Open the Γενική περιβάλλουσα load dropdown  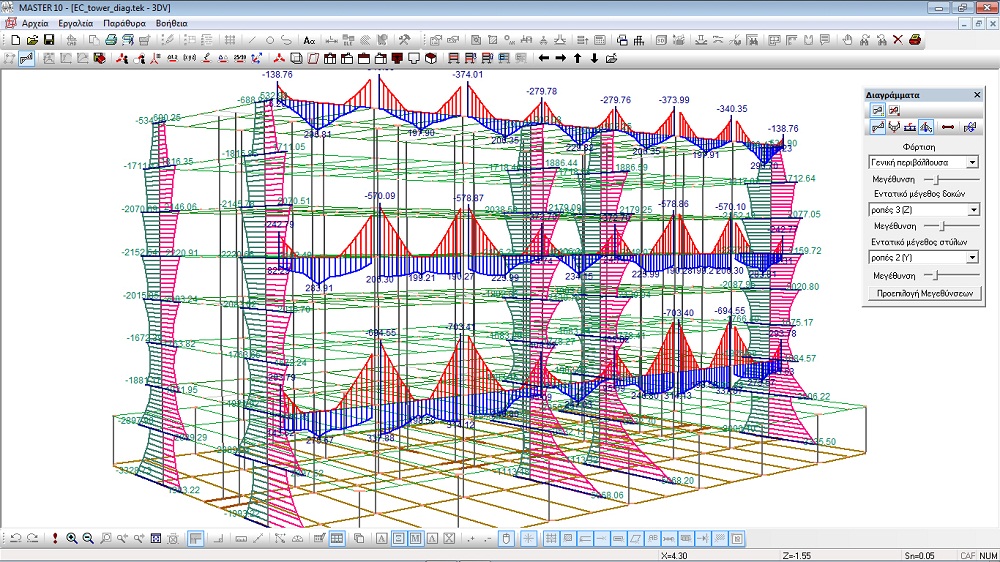[972, 161]
